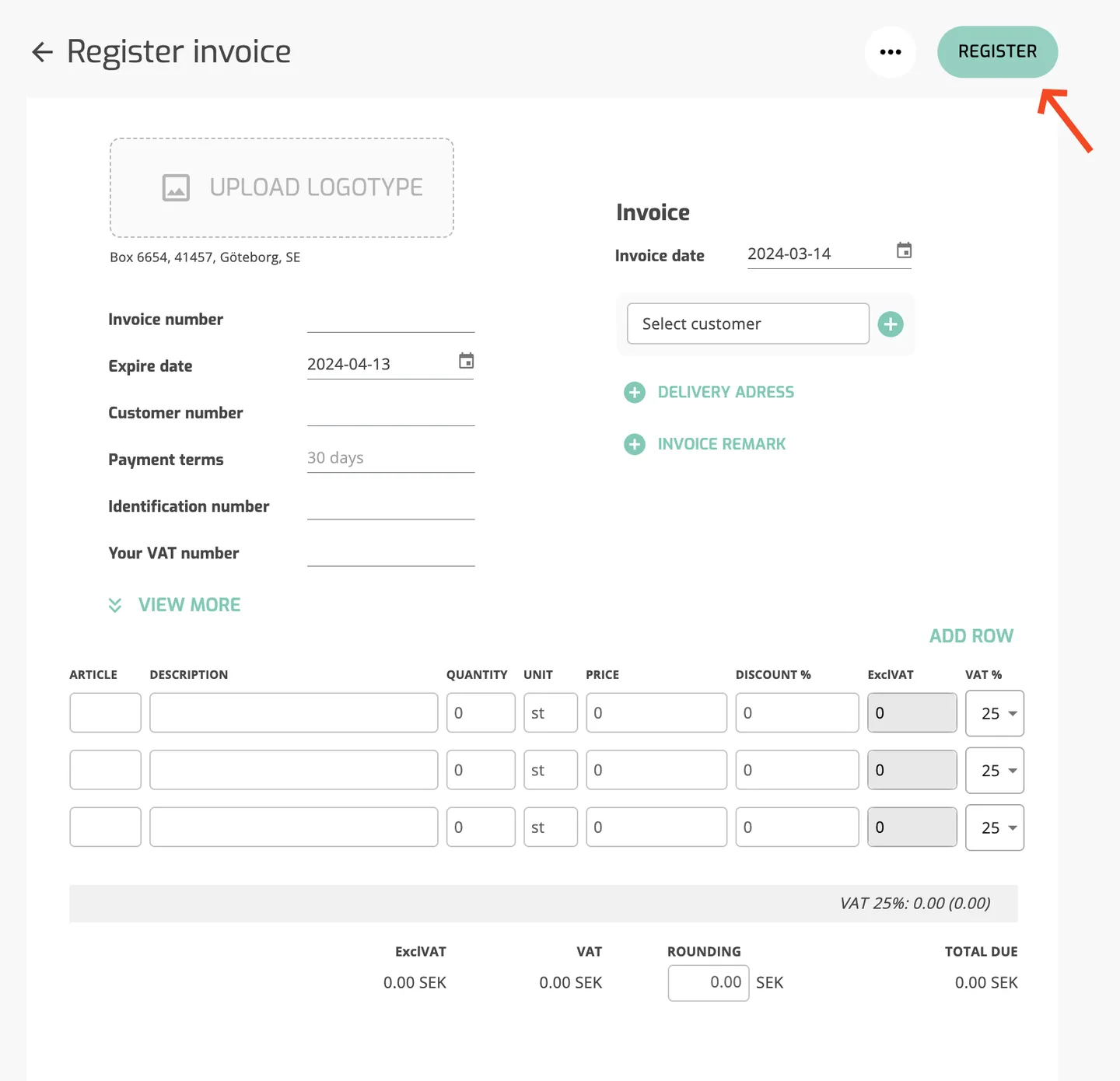This screenshot has height=1081, width=1120.
Task: Click the Description field in first row
Action: [294, 713]
